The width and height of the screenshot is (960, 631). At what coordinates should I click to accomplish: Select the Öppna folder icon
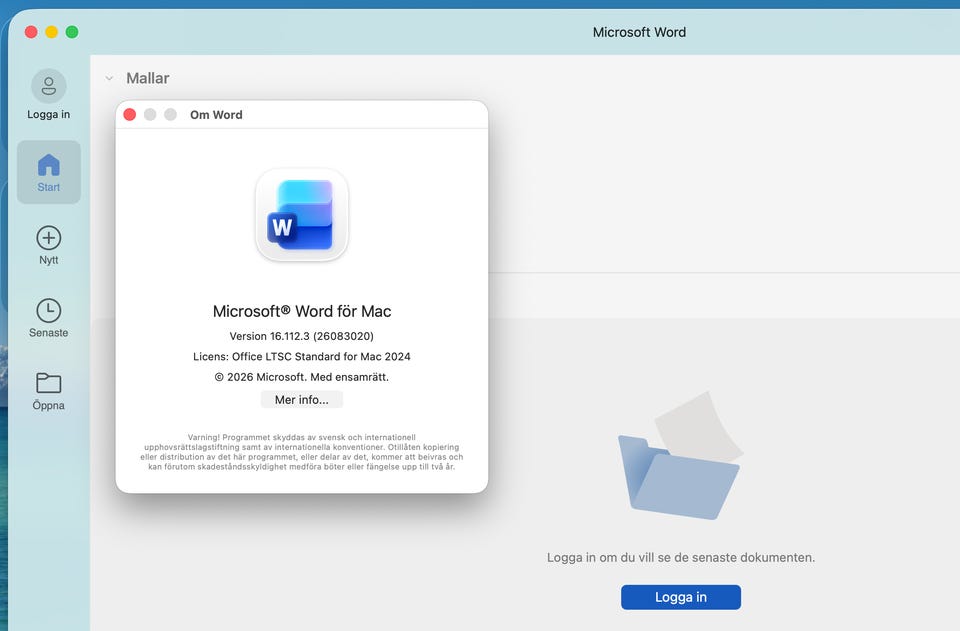click(48, 383)
